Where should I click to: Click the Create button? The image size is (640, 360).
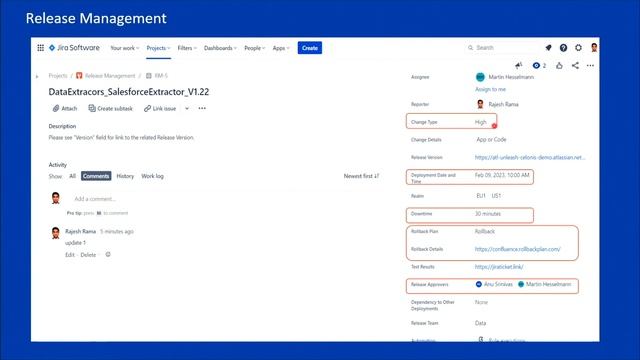310,48
